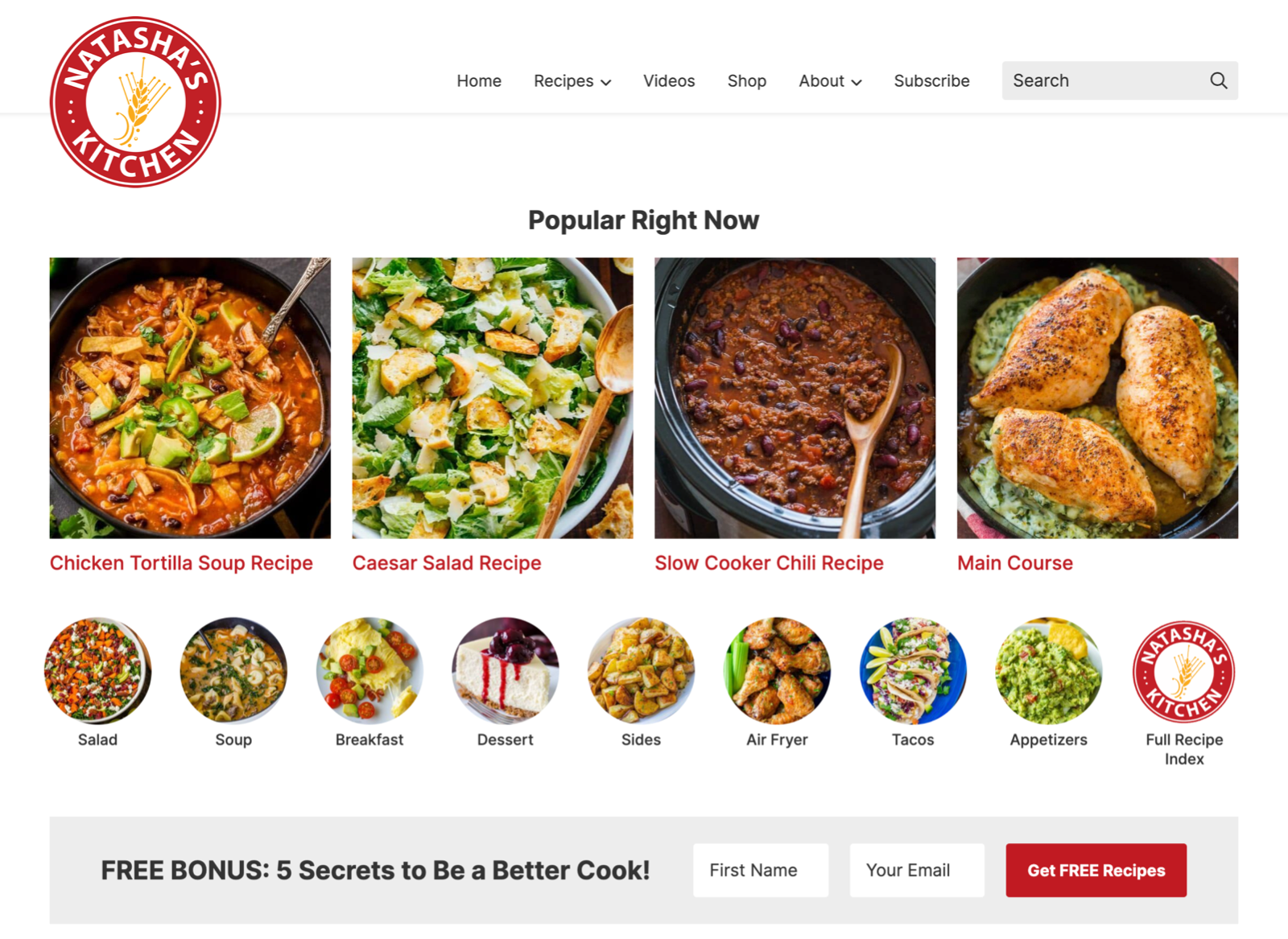Focus the First Name input field

click(x=761, y=870)
